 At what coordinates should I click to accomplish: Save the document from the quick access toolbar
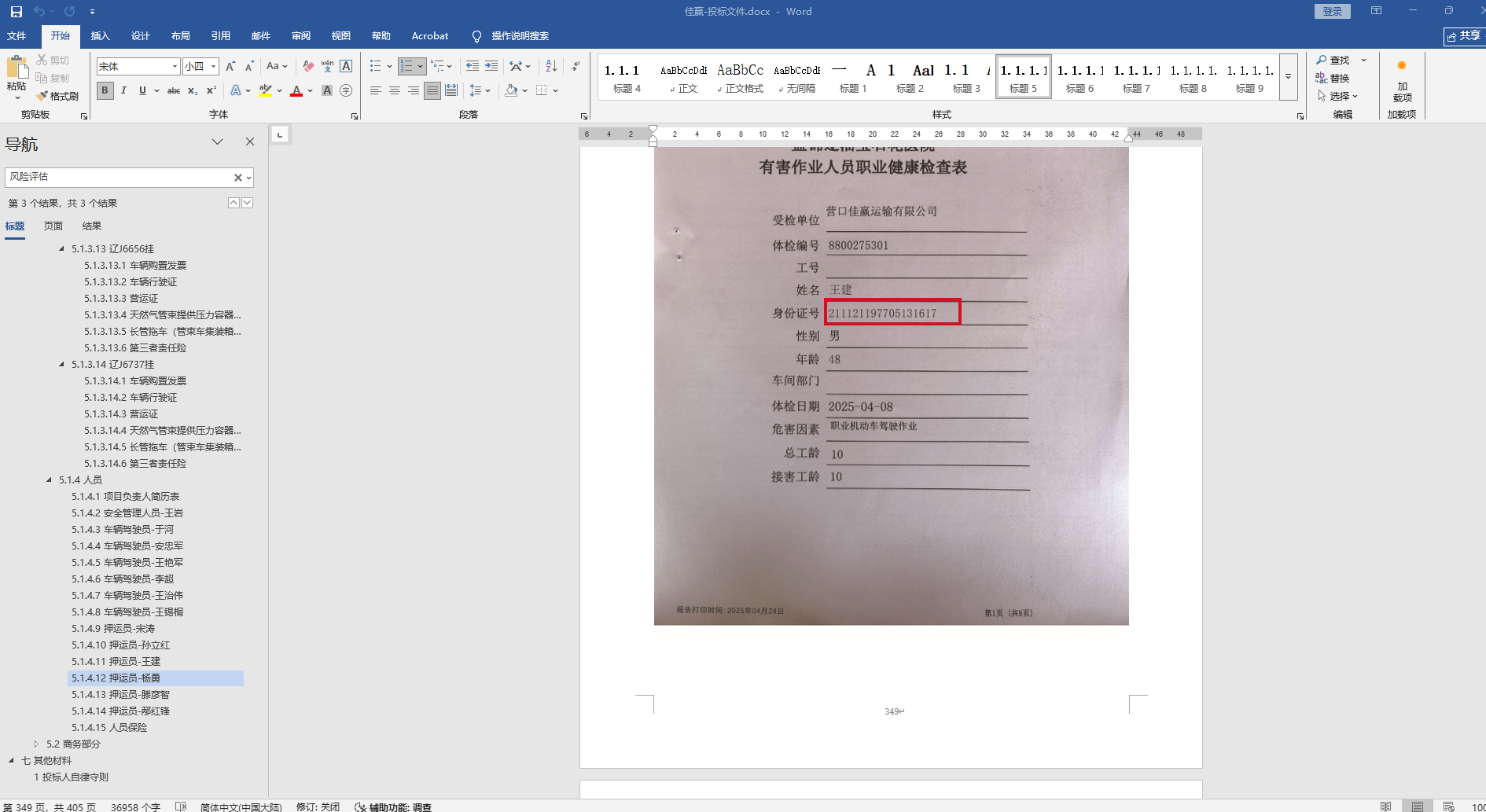[17, 12]
